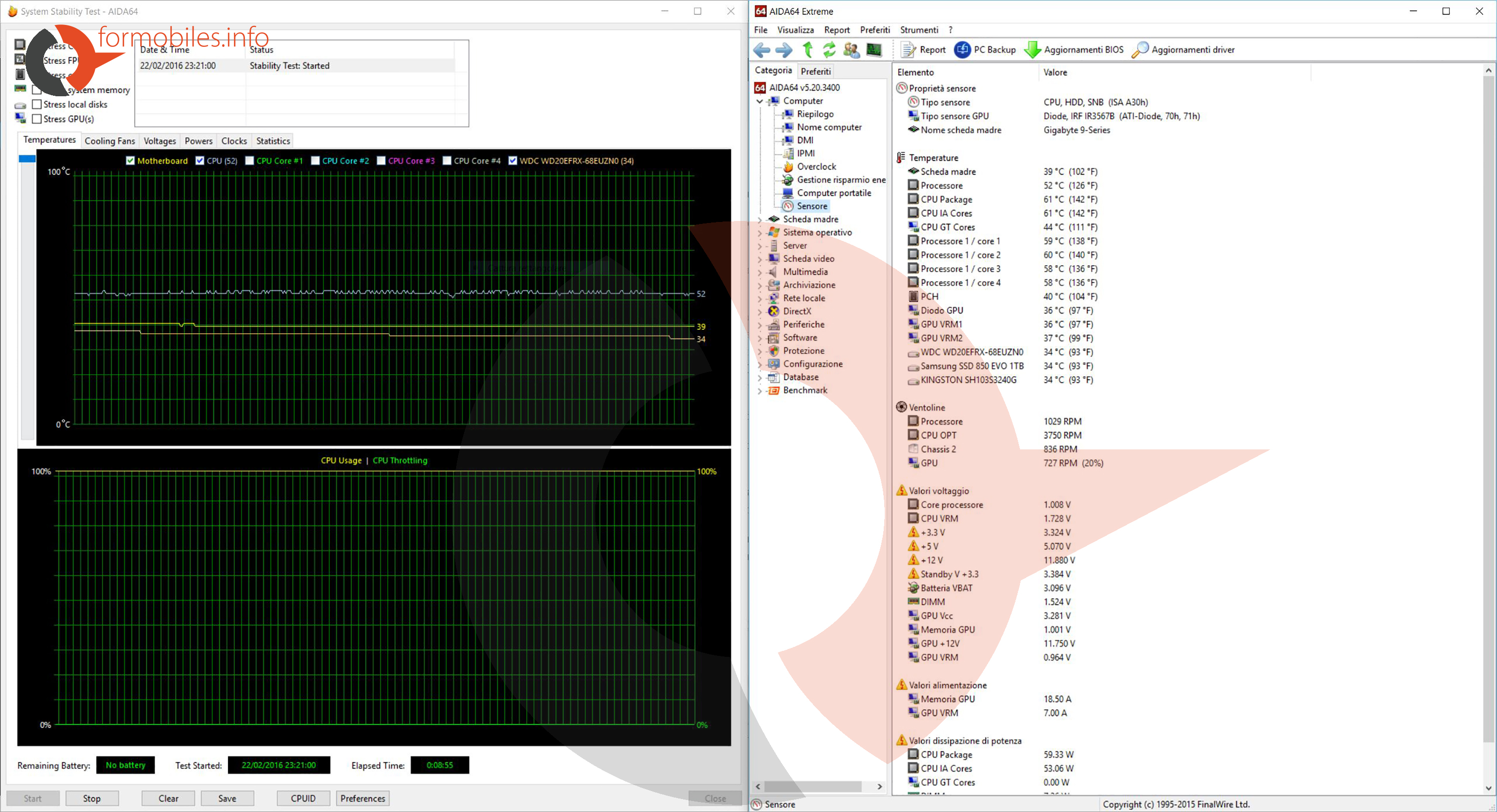This screenshot has height=812, width=1497.
Task: Tick the Stress local disks checkbox
Action: coord(37,105)
